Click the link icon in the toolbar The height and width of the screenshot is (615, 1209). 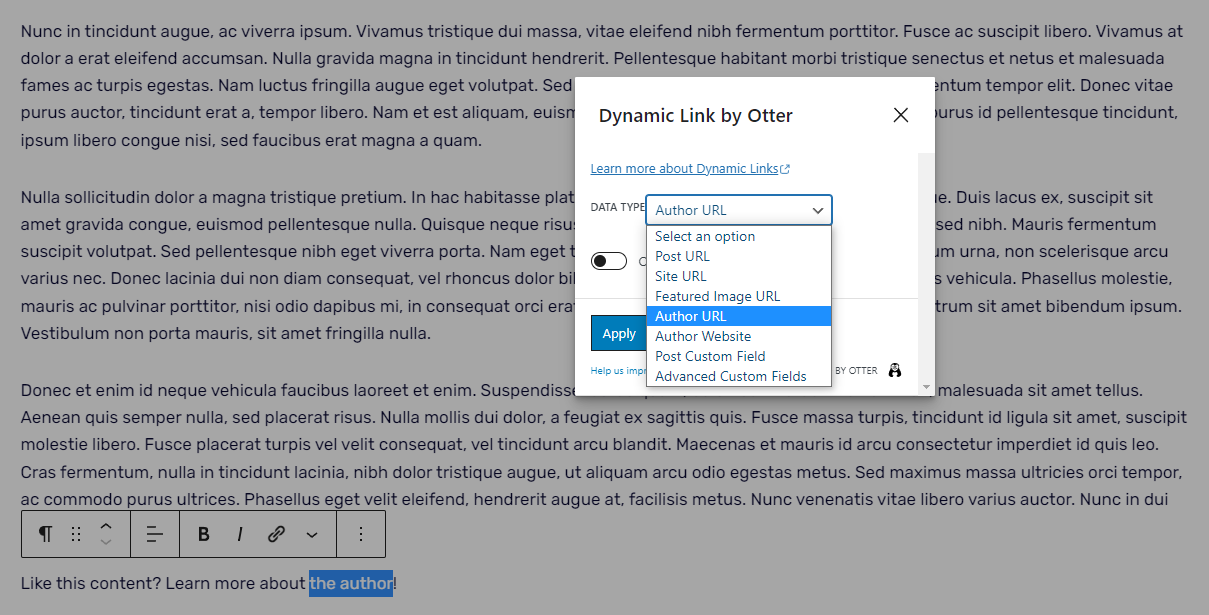tap(275, 534)
